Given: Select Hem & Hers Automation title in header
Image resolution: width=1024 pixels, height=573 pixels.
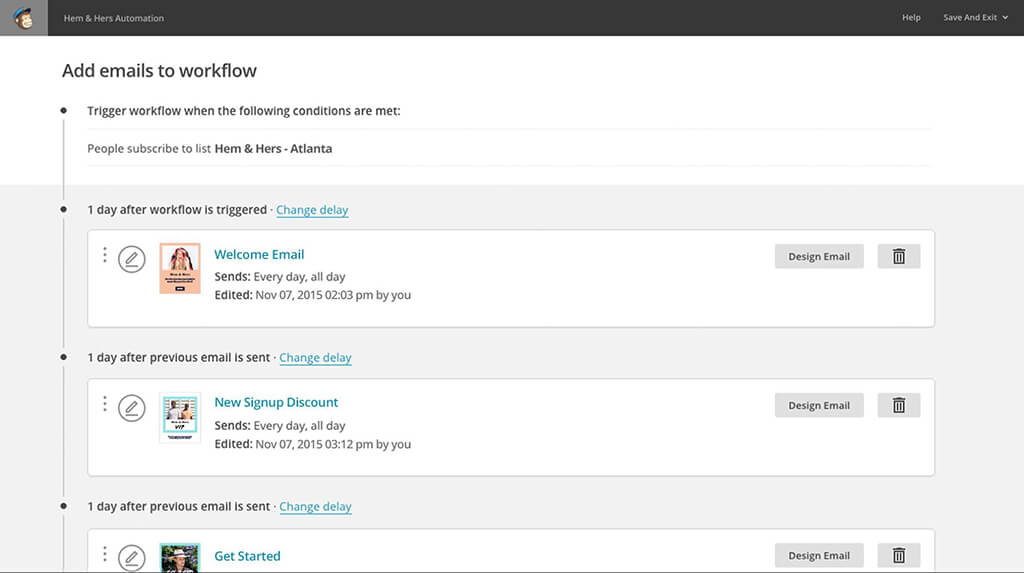Looking at the screenshot, I should coord(113,18).
